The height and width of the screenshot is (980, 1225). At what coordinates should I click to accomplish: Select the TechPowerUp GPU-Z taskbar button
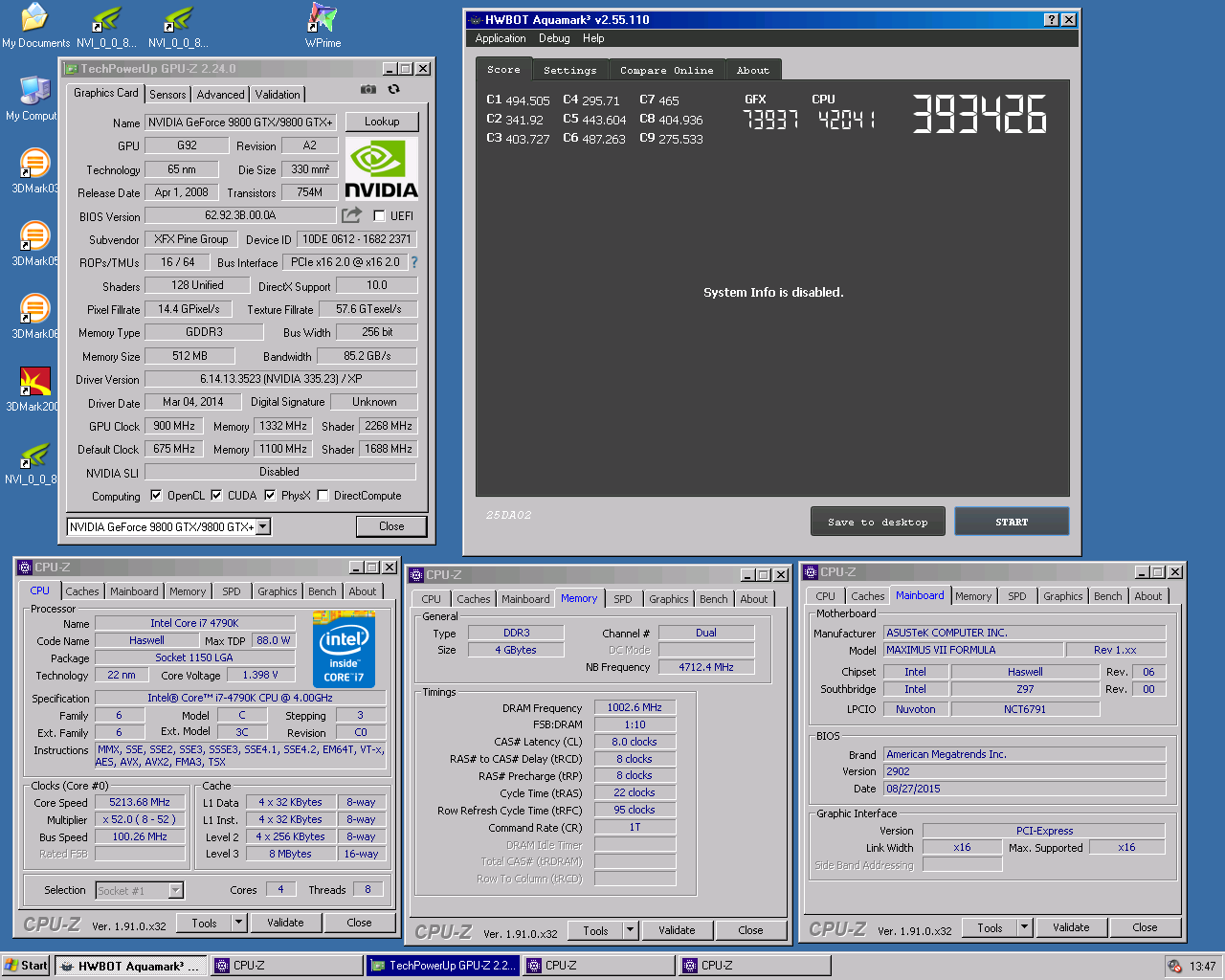point(443,966)
